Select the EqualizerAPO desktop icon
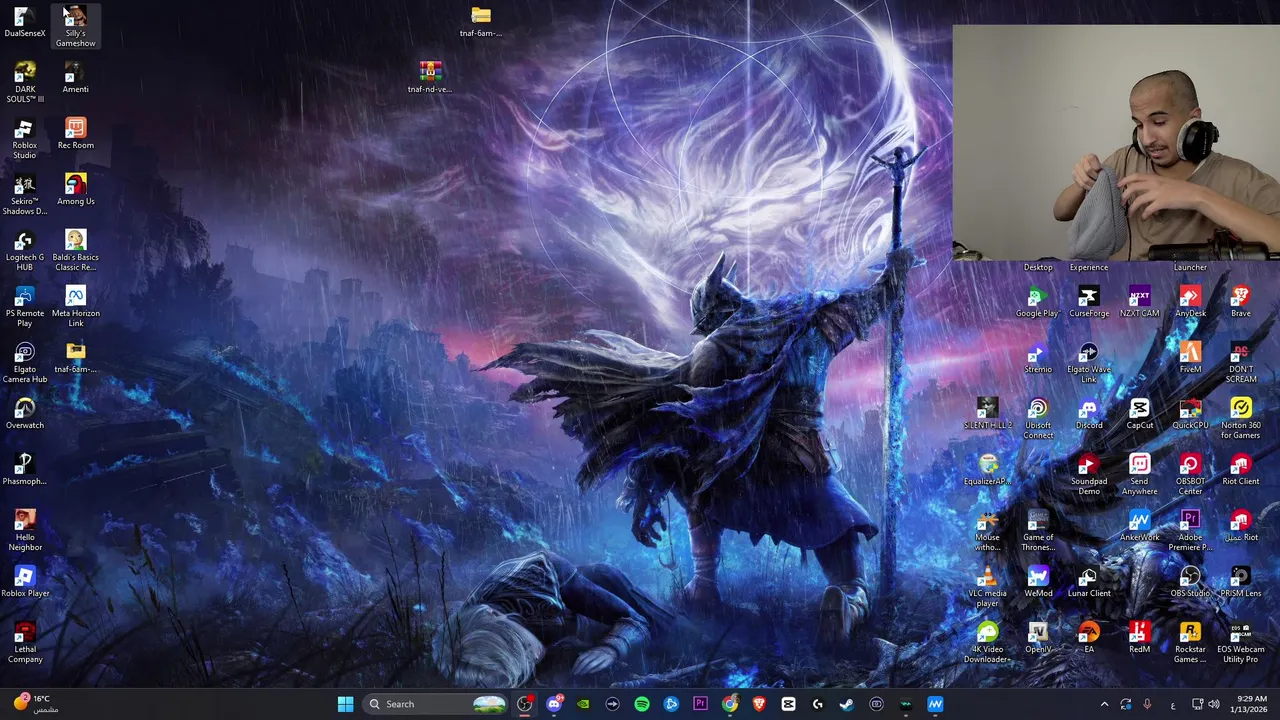 click(x=987, y=470)
